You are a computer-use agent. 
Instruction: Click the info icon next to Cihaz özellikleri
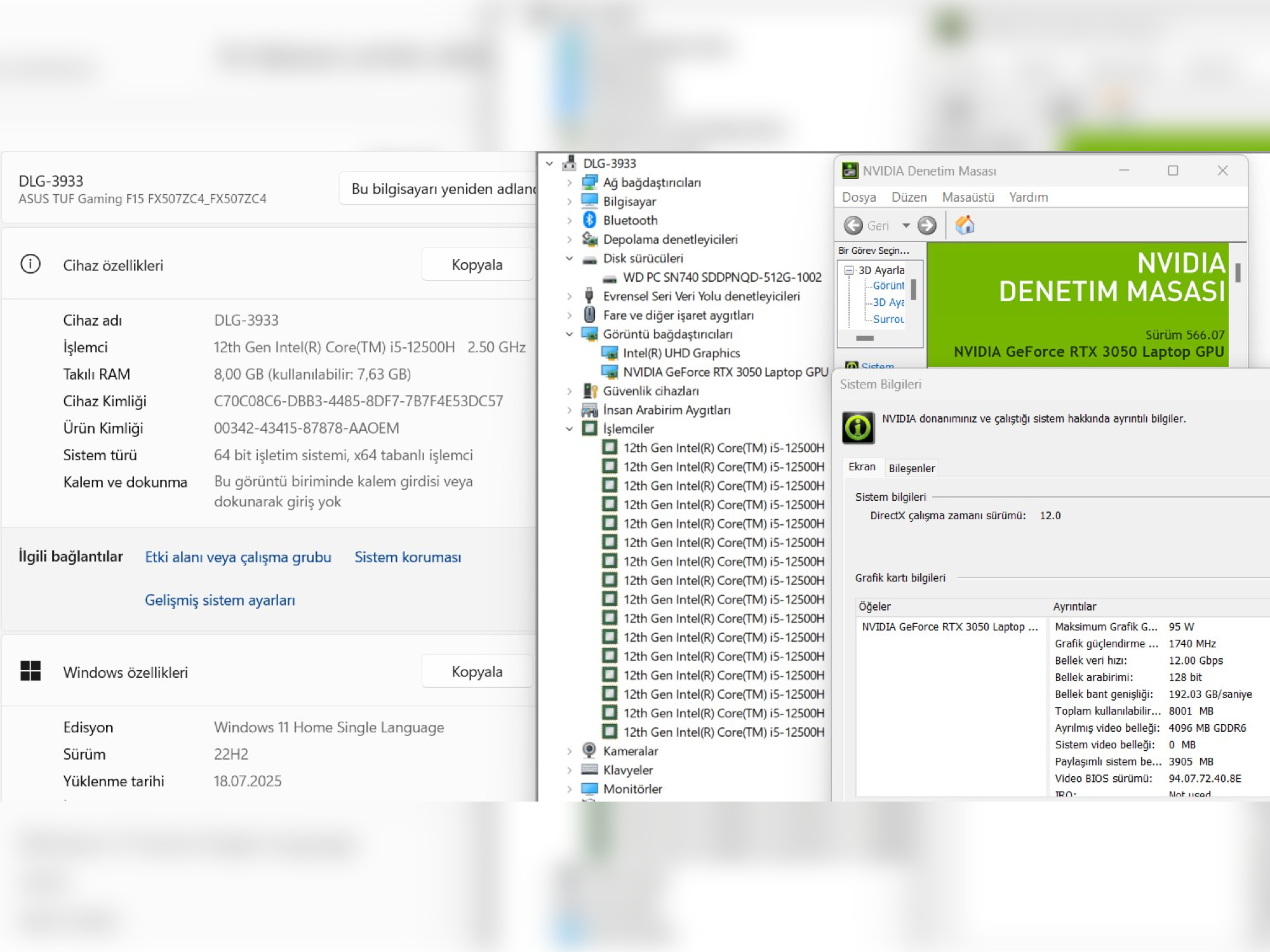click(30, 264)
